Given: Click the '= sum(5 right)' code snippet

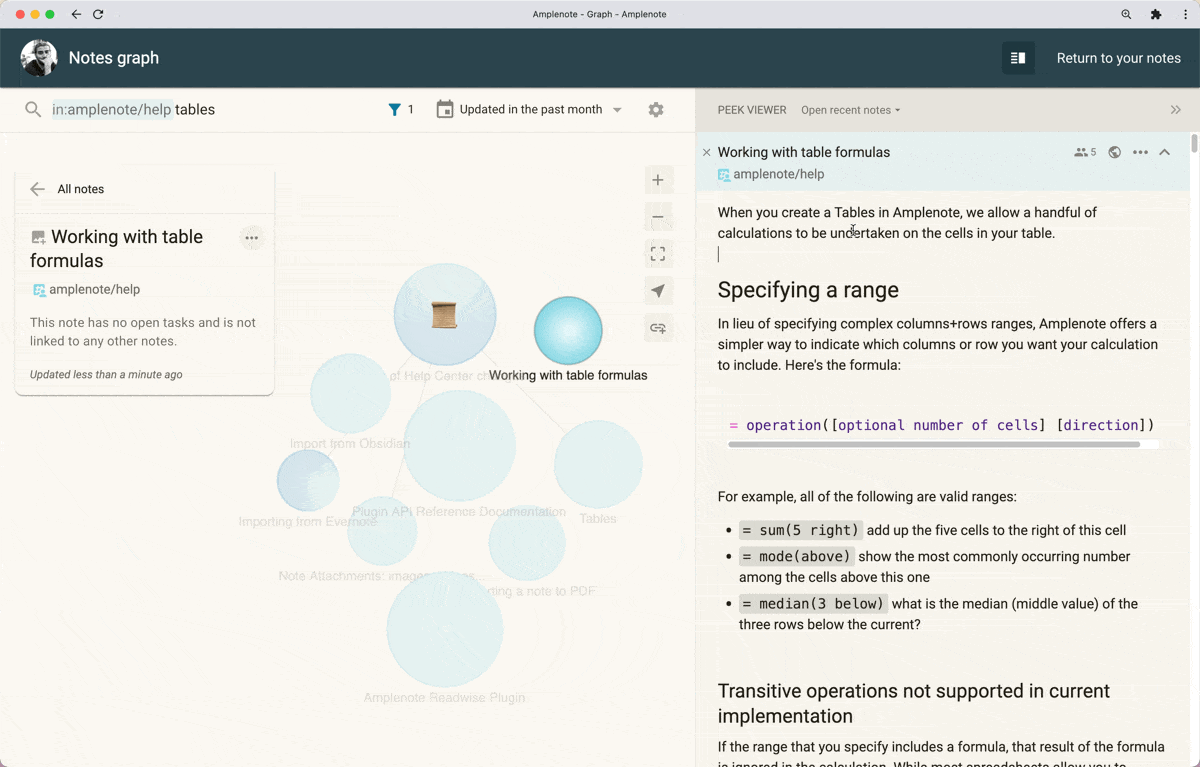Looking at the screenshot, I should pyautogui.click(x=800, y=531).
